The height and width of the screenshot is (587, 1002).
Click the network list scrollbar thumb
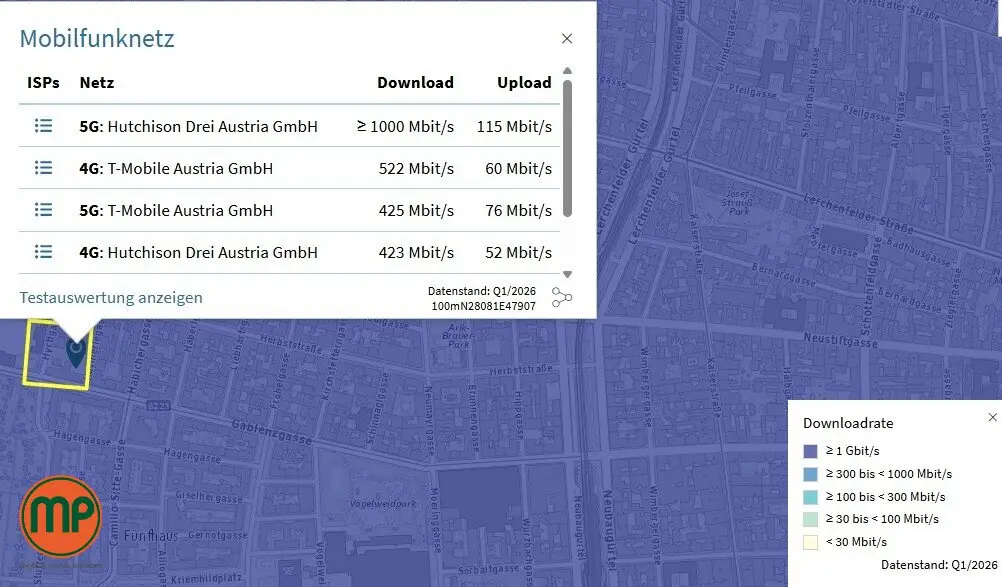(x=567, y=148)
